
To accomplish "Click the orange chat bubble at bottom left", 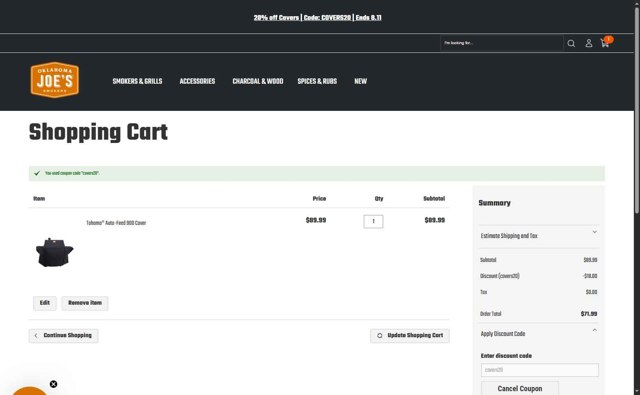I will pyautogui.click(x=29, y=391).
